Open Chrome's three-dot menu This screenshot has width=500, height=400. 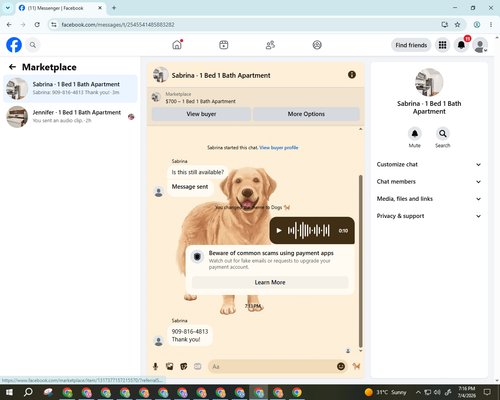491,25
